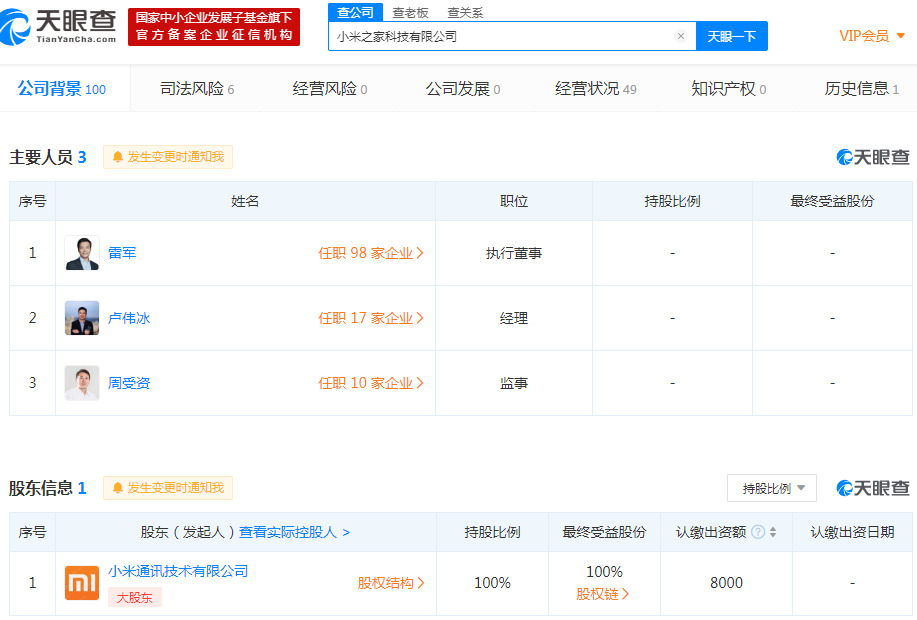Open the TianYanCha home logo
Screen dimensions: 917x620
(58, 26)
